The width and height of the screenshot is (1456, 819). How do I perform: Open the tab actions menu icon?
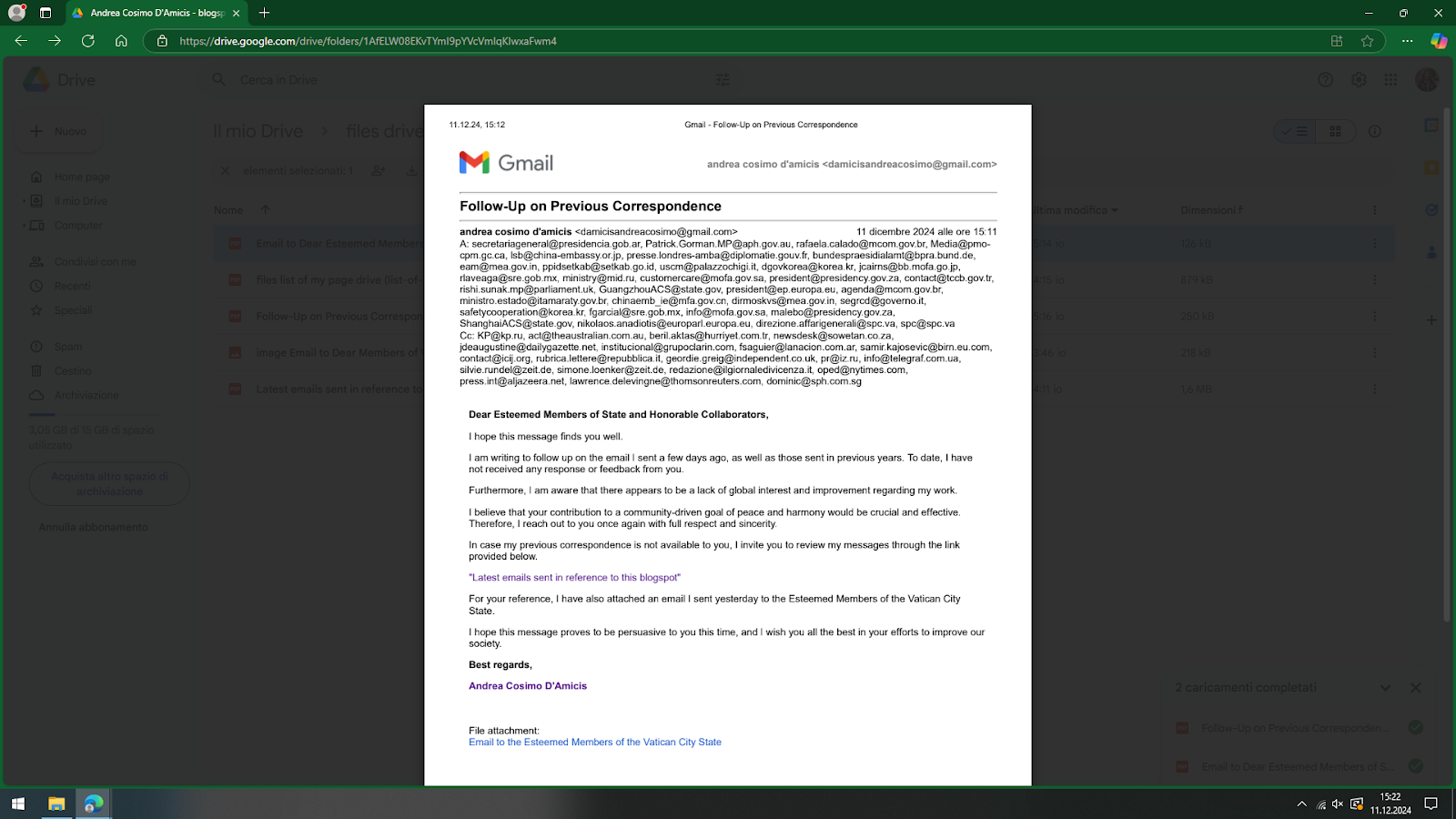pos(45,13)
